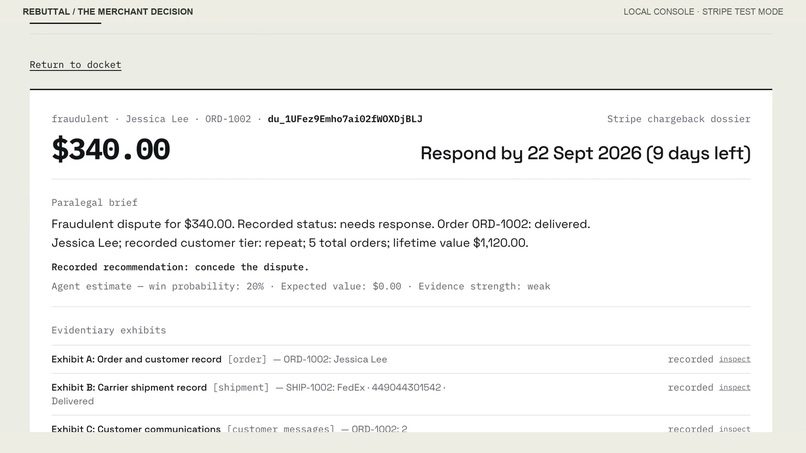This screenshot has height=453, width=806.
Task: Click the $340.00 dispute amount
Action: (111, 150)
